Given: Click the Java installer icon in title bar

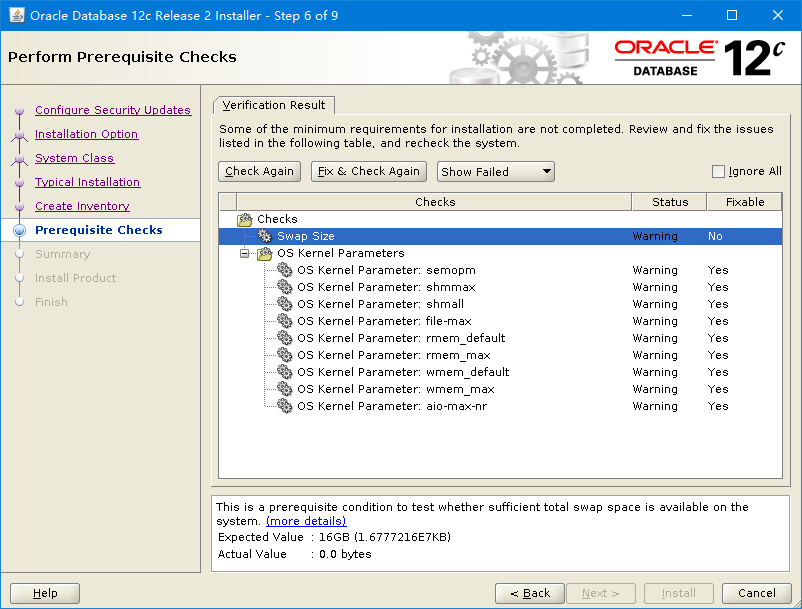Looking at the screenshot, I should [x=16, y=15].
